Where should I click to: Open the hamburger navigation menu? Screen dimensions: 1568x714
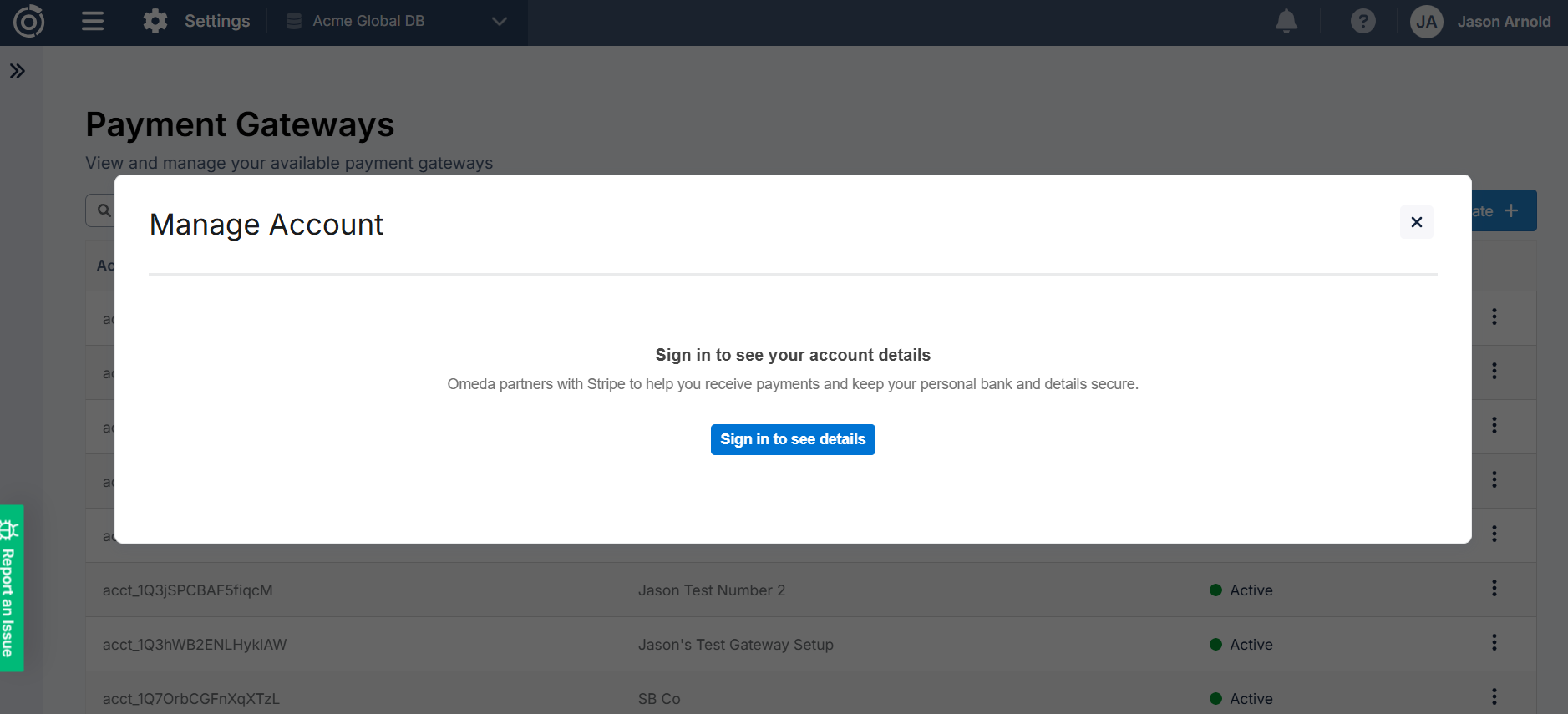pos(92,21)
